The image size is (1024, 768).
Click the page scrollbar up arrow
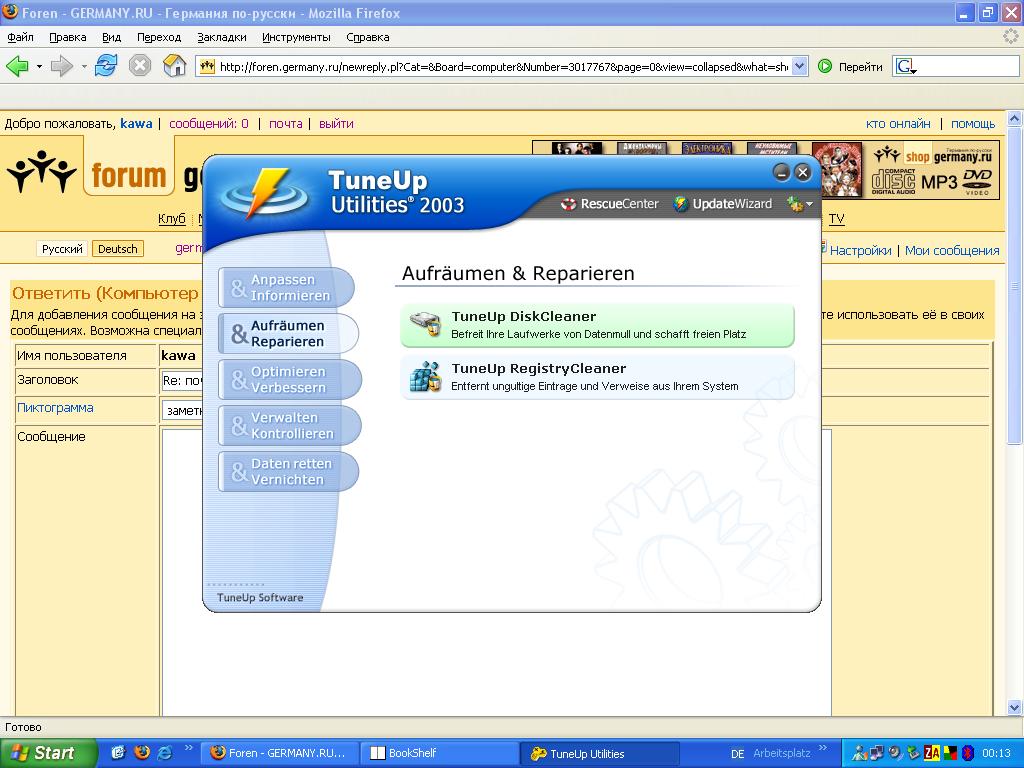click(x=1014, y=118)
